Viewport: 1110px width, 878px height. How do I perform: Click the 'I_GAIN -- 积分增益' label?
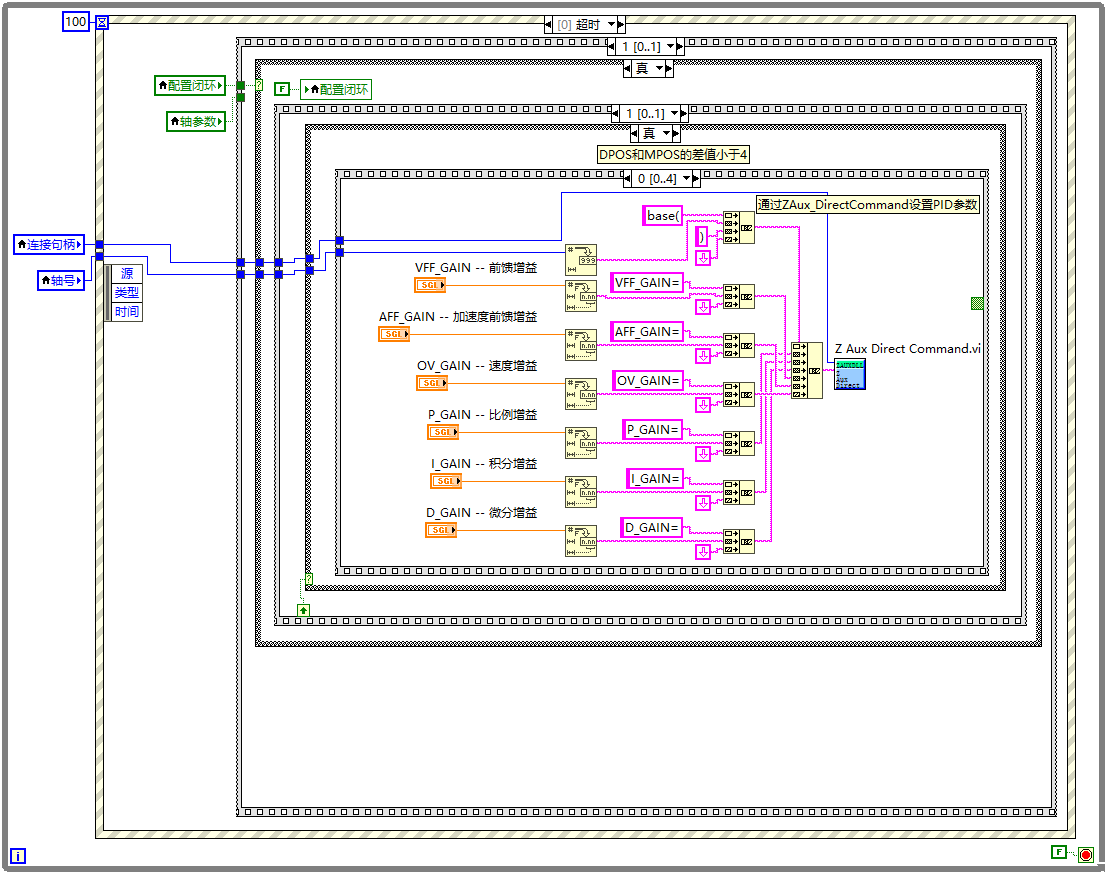click(484, 464)
